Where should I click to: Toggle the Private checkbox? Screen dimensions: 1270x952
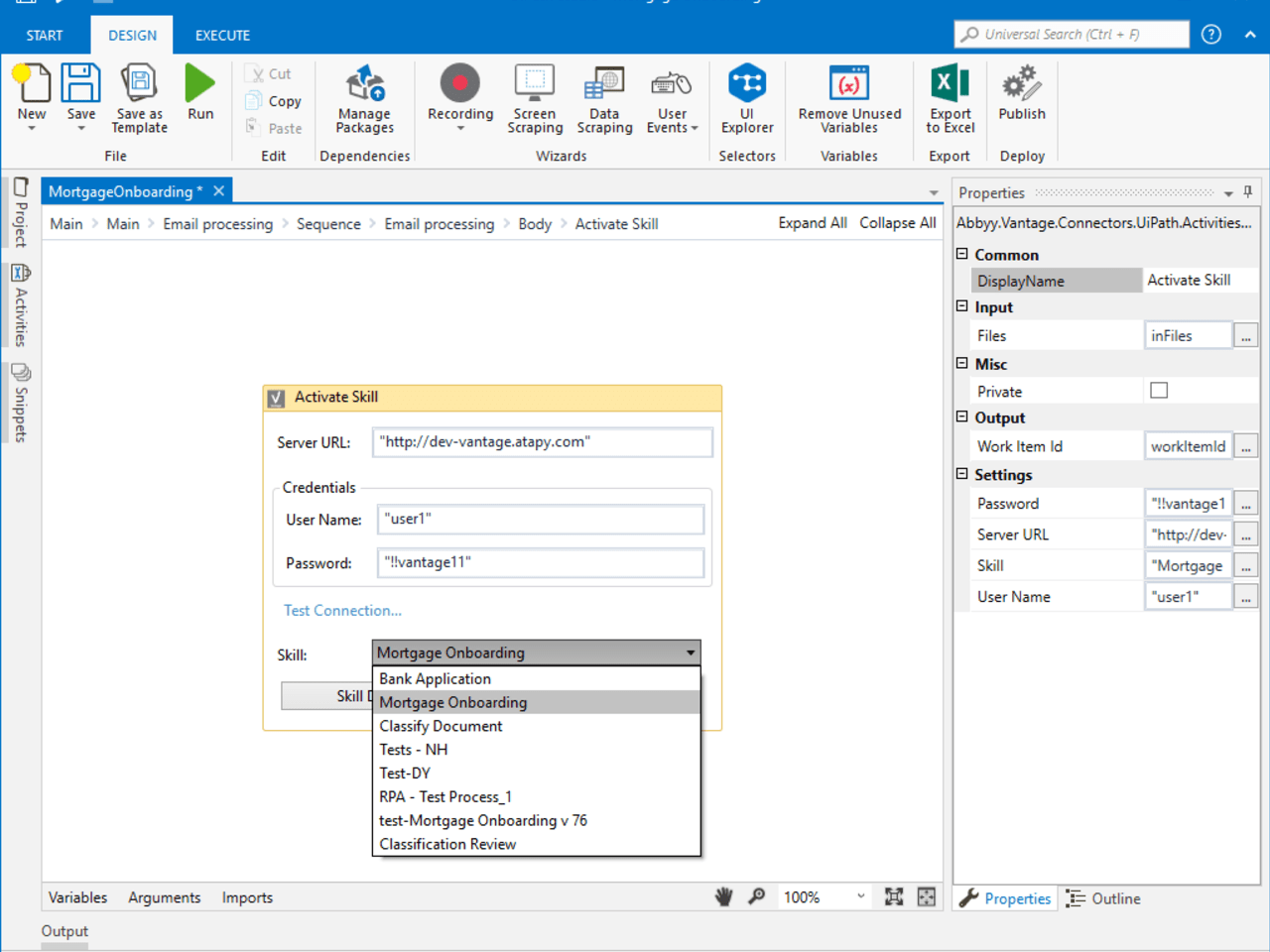click(x=1159, y=391)
